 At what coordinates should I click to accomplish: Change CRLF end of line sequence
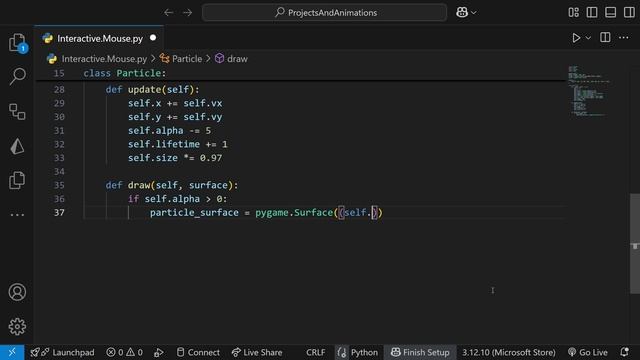point(316,352)
